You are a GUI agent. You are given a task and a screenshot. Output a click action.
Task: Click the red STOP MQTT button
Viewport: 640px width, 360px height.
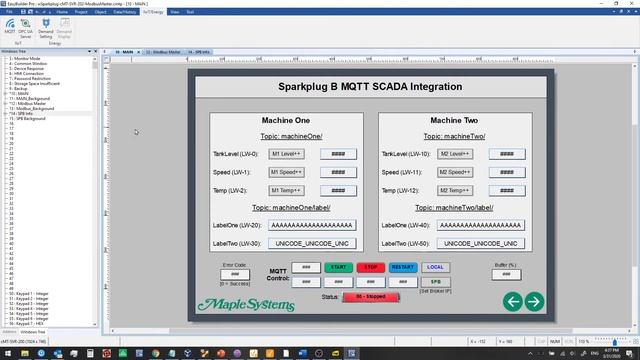coord(371,267)
